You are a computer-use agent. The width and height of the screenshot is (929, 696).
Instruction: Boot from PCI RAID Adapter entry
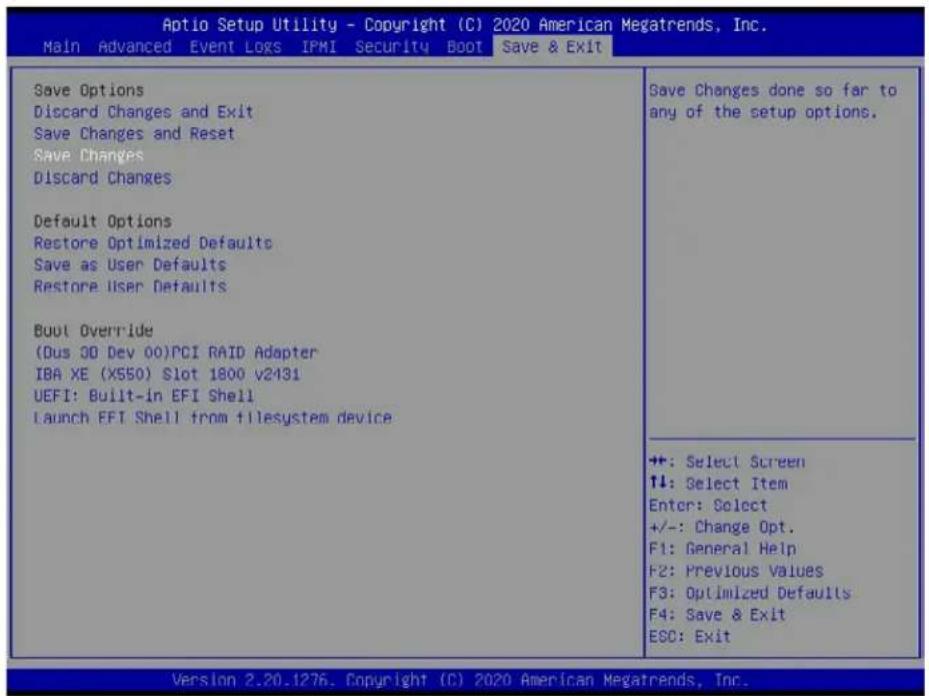point(176,352)
